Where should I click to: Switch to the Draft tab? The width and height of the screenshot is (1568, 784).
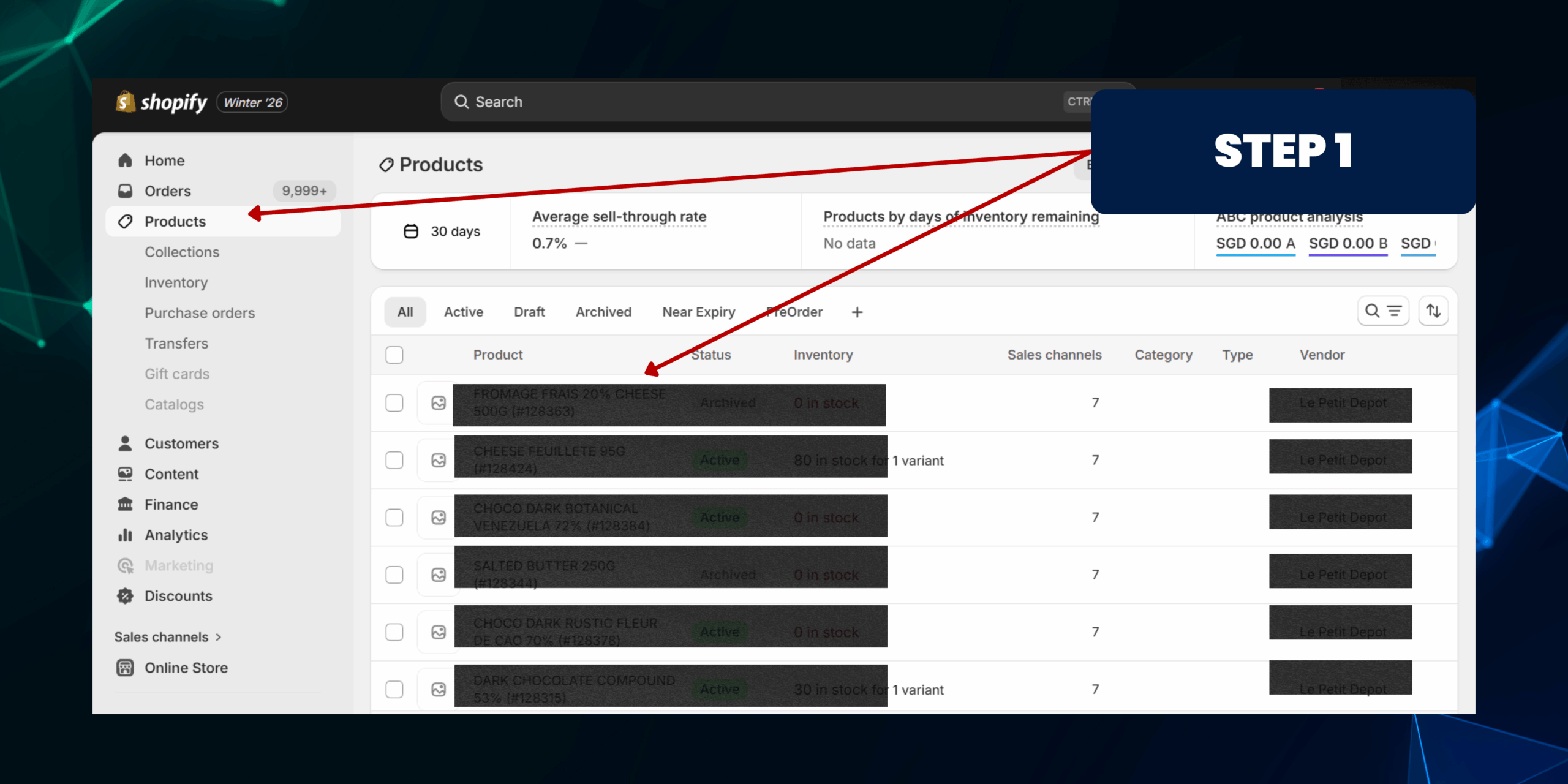(529, 312)
